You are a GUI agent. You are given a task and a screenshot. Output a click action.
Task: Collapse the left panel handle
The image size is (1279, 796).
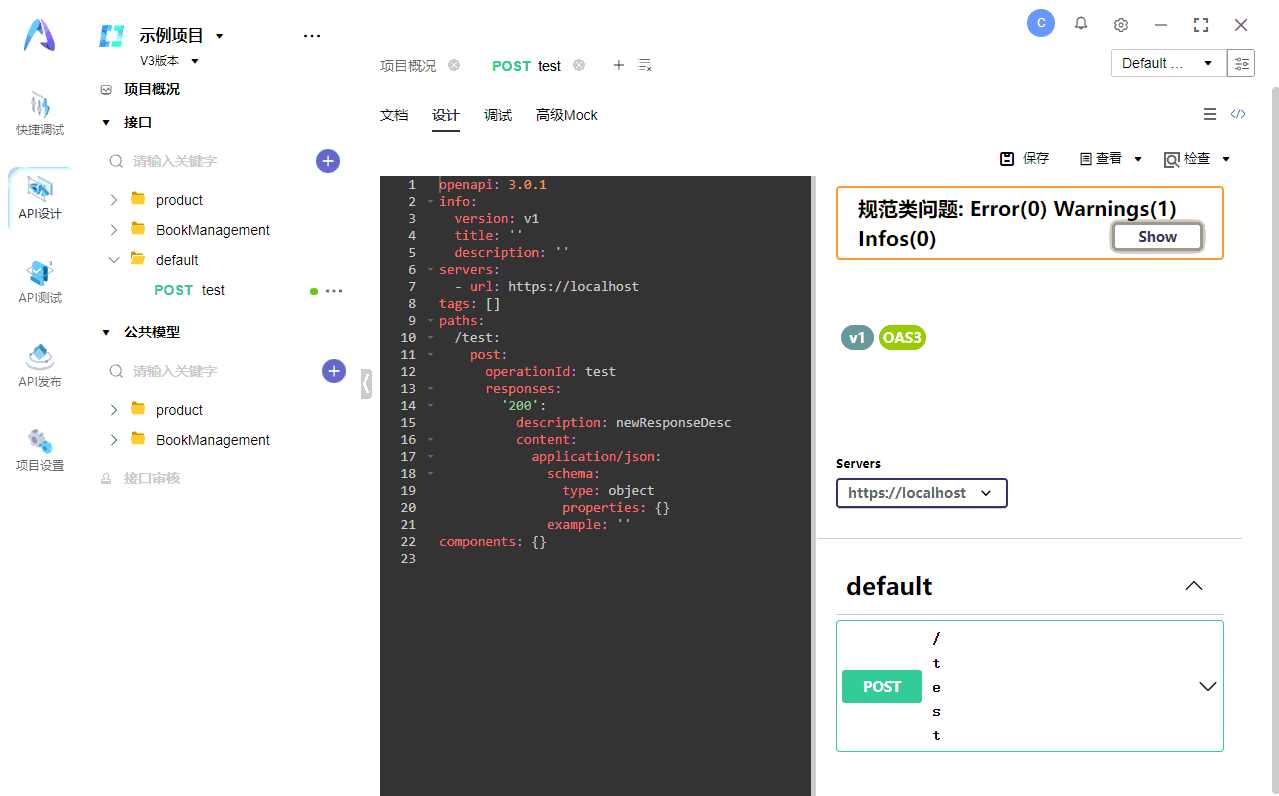(366, 383)
